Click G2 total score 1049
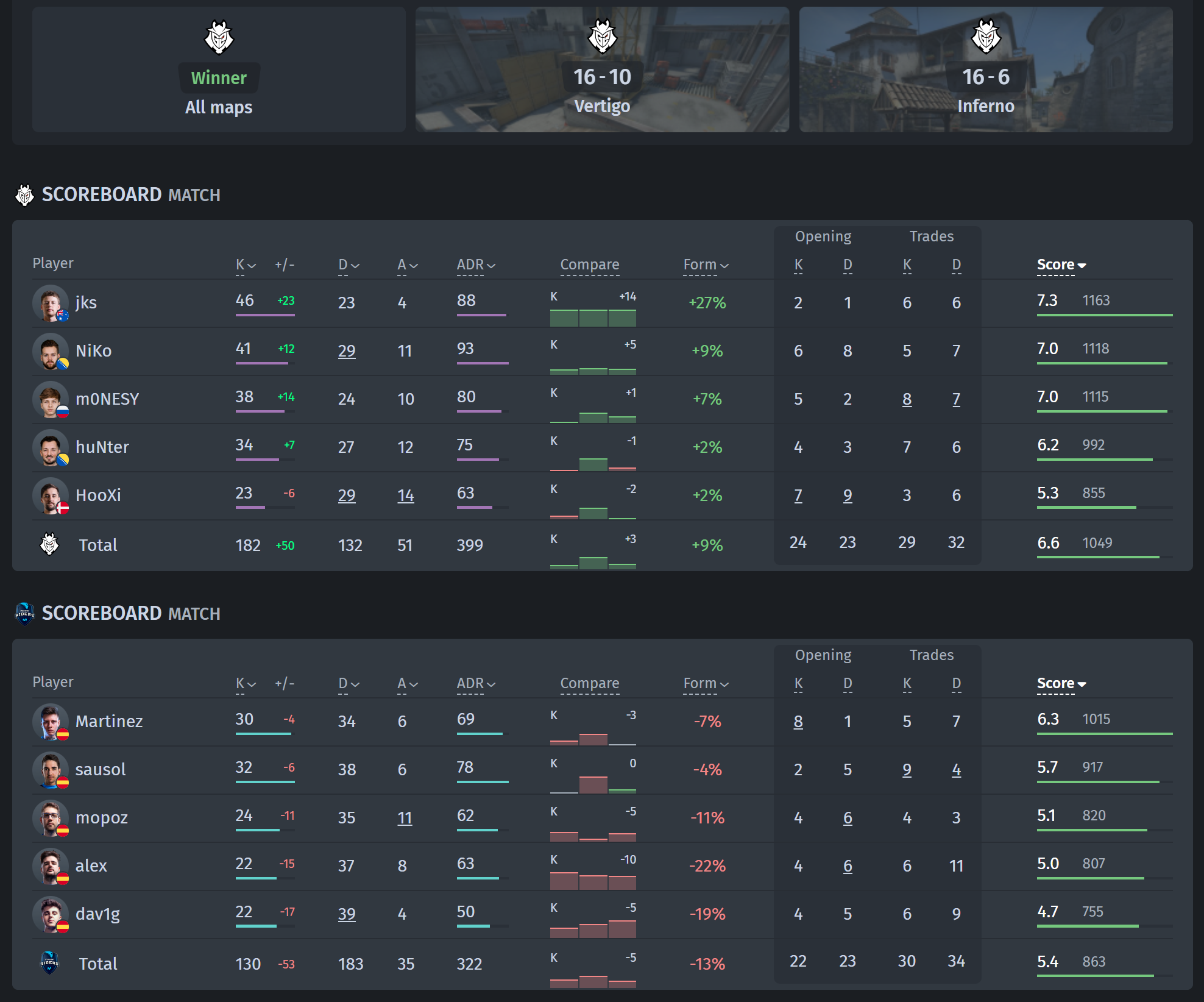Screen dimensions: 1204x1002 click(x=1097, y=543)
